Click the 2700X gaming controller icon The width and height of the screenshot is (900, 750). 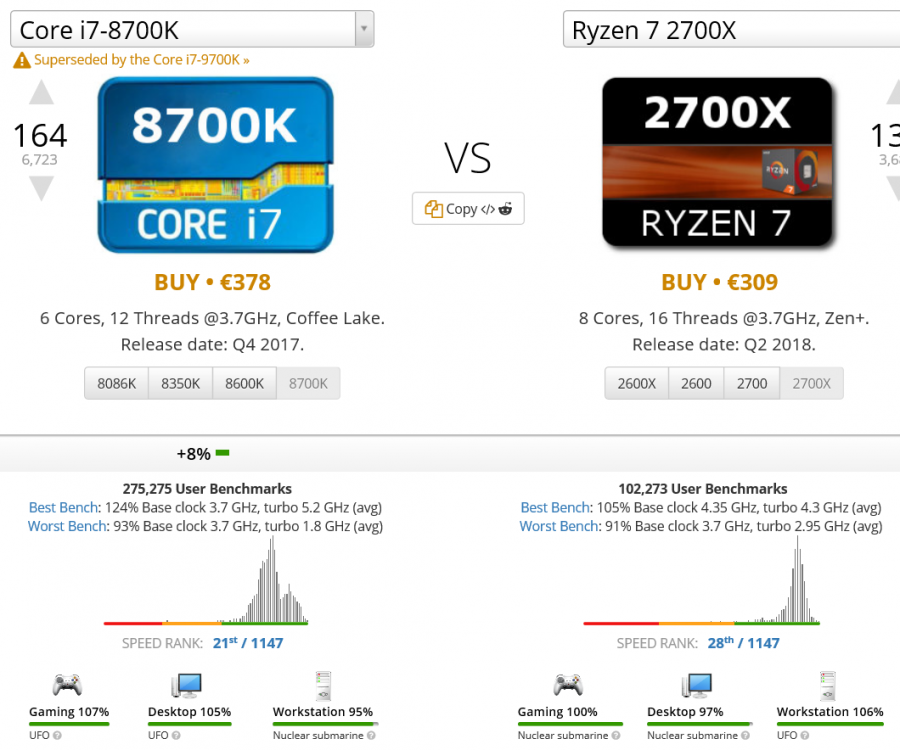coord(568,685)
